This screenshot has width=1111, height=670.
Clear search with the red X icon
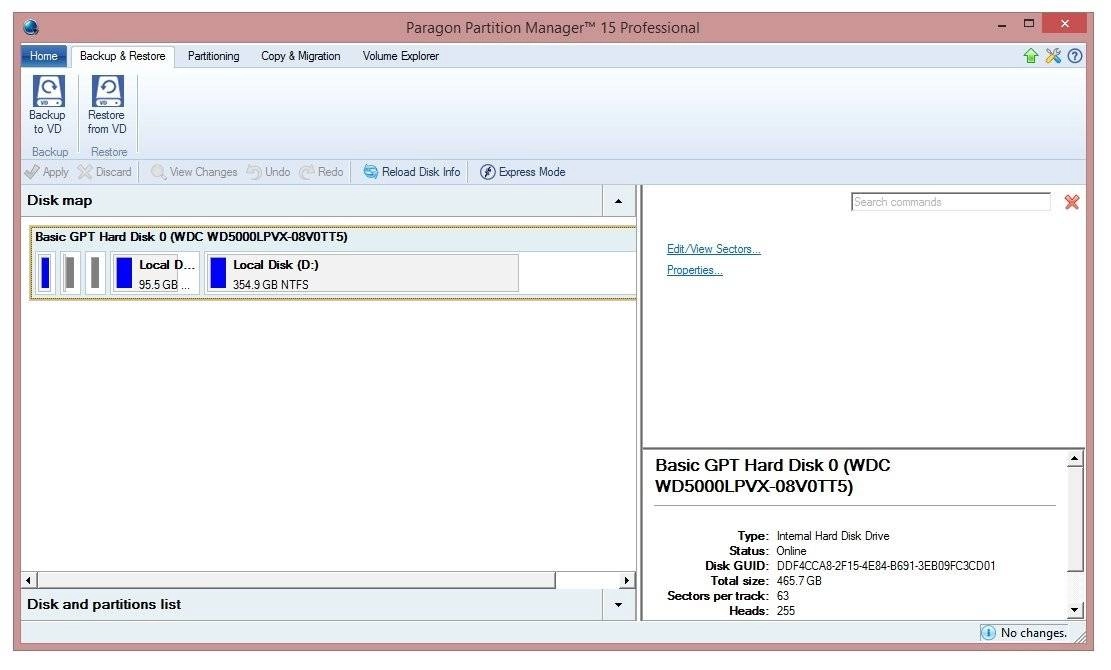click(x=1072, y=203)
